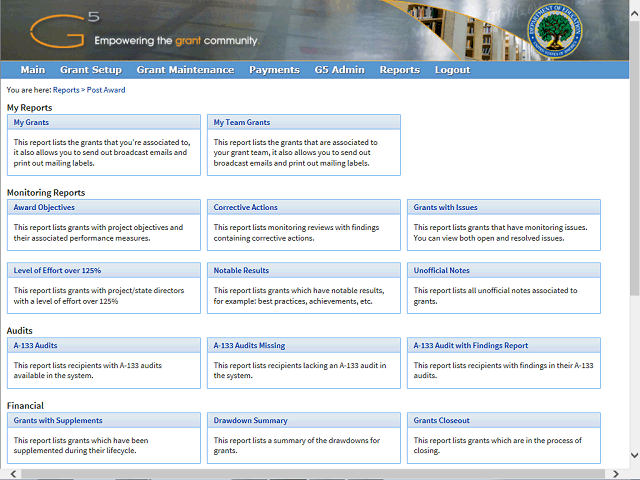Follow the Post Award breadcrumb link
The width and height of the screenshot is (640, 480).
[x=106, y=90]
